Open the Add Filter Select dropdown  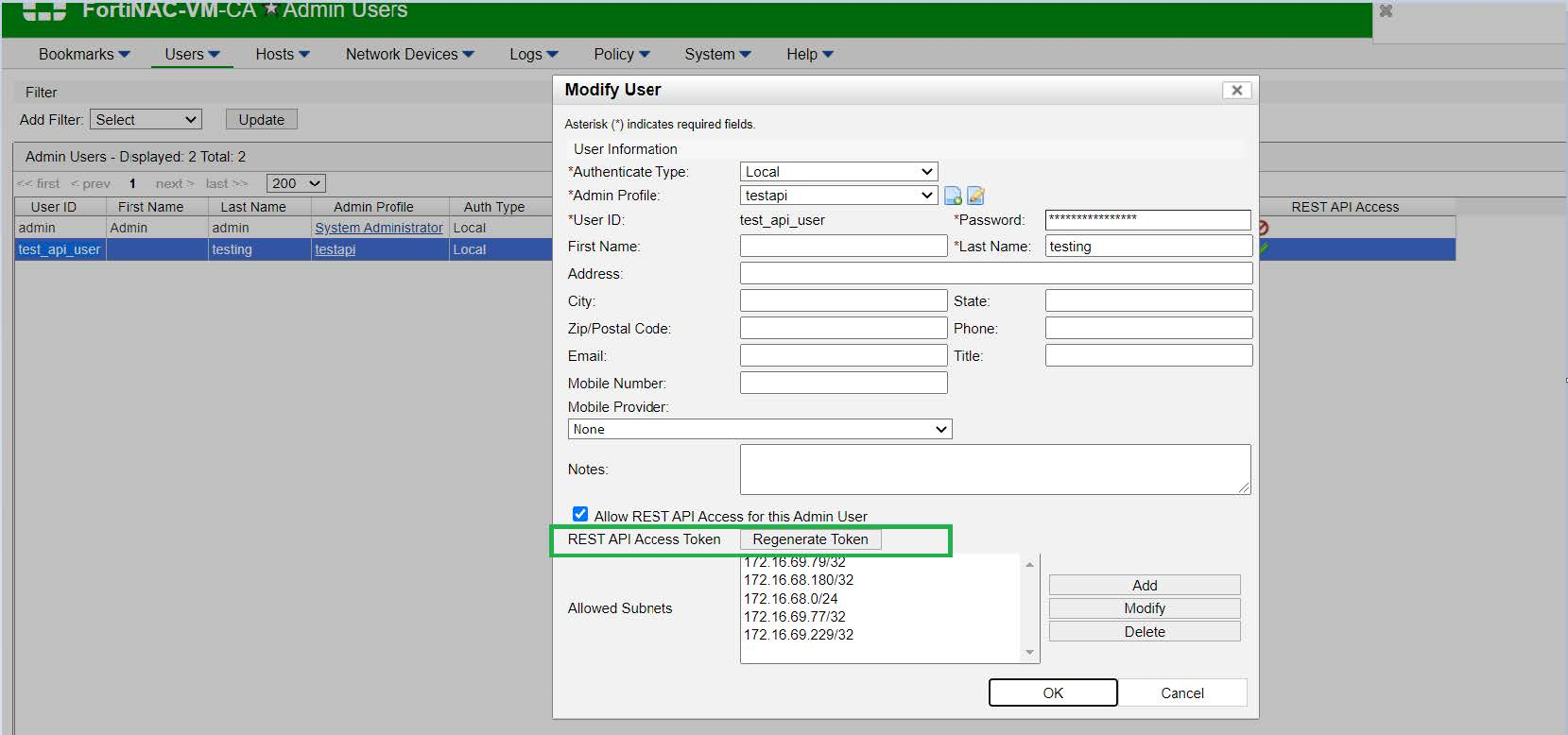(x=146, y=120)
